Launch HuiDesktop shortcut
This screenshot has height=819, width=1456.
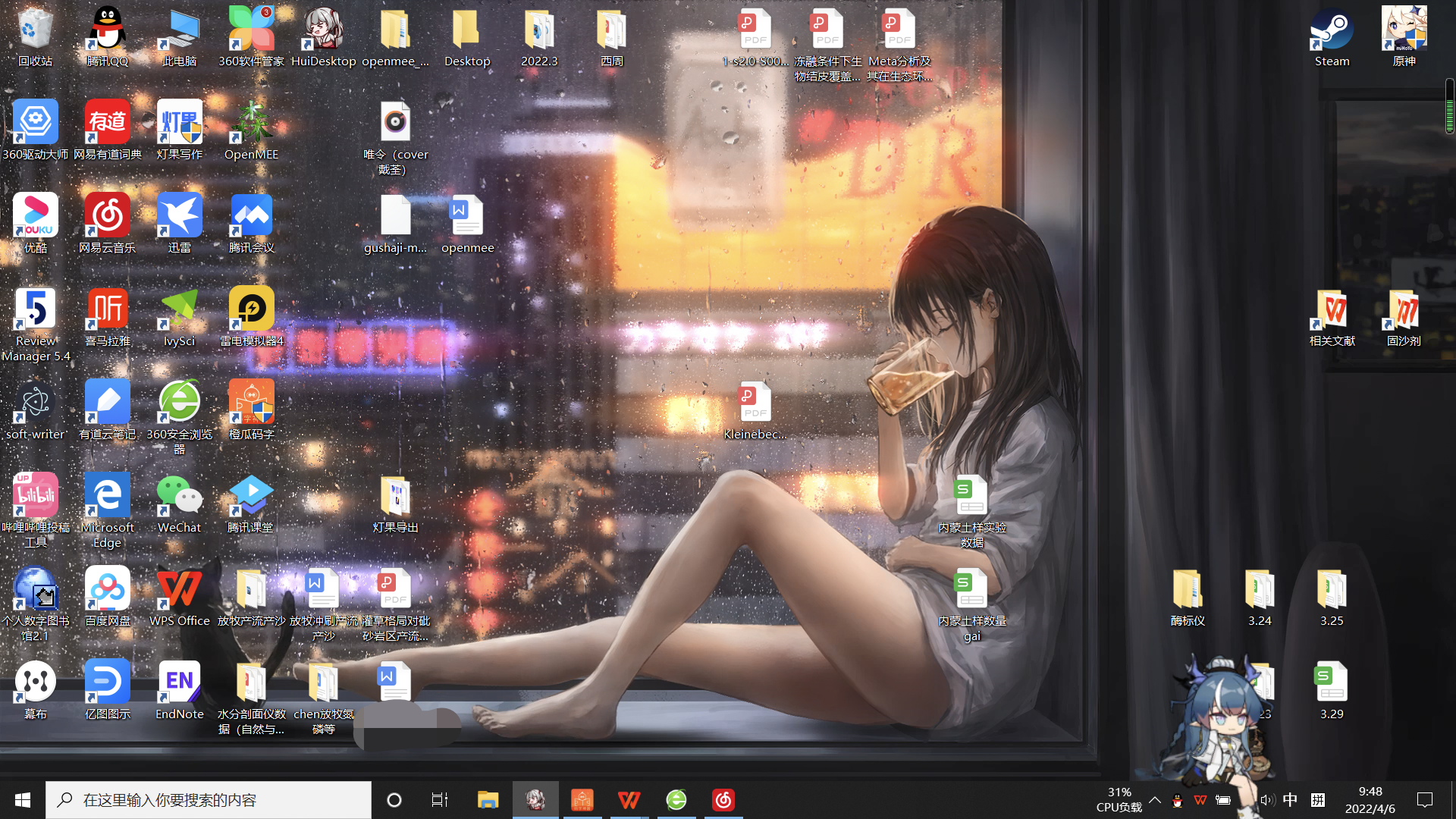323,37
